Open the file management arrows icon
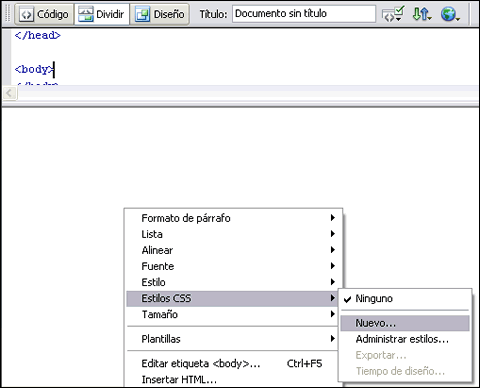 [421, 14]
